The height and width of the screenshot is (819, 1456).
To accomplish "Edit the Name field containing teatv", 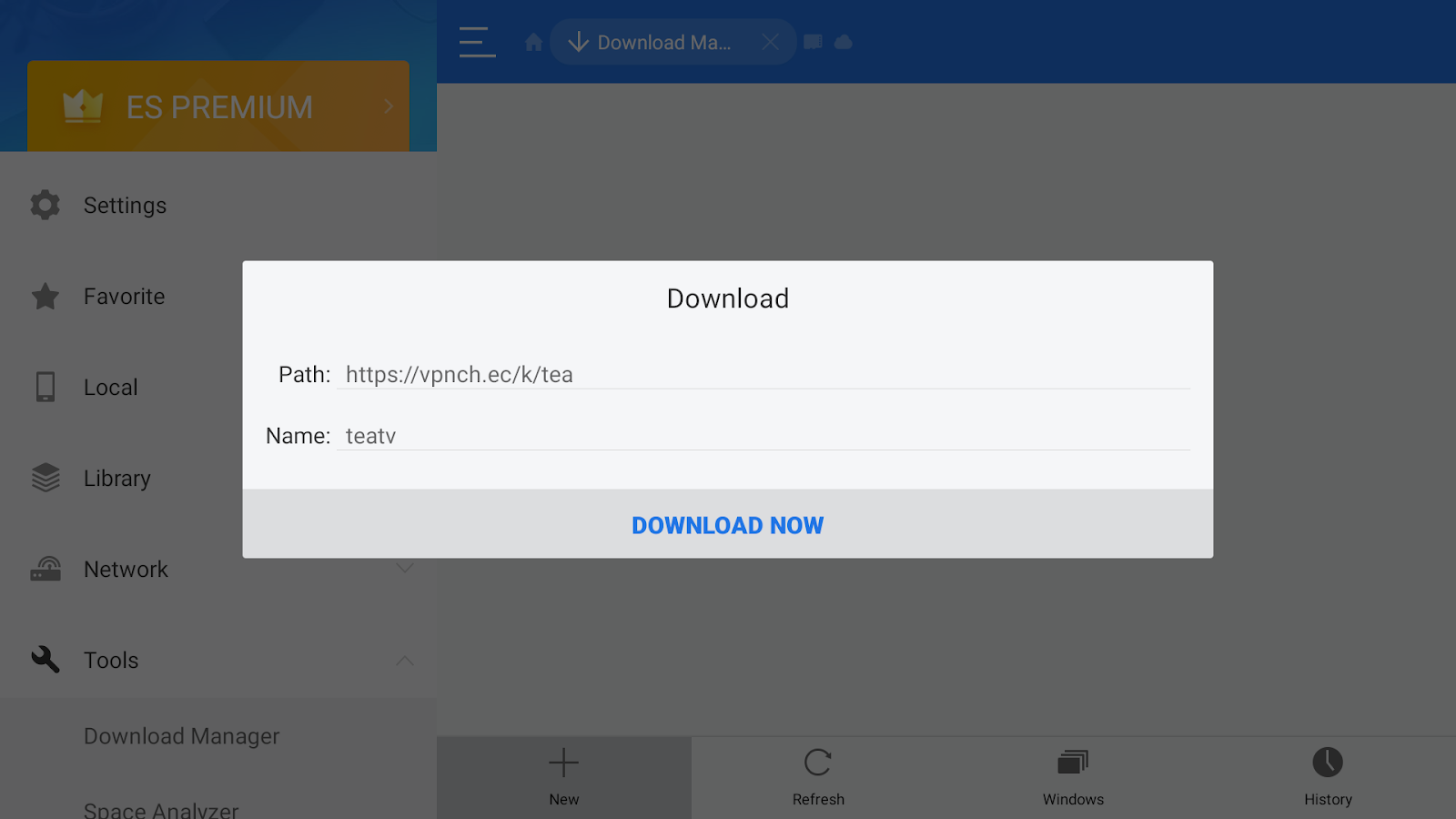I will click(763, 435).
